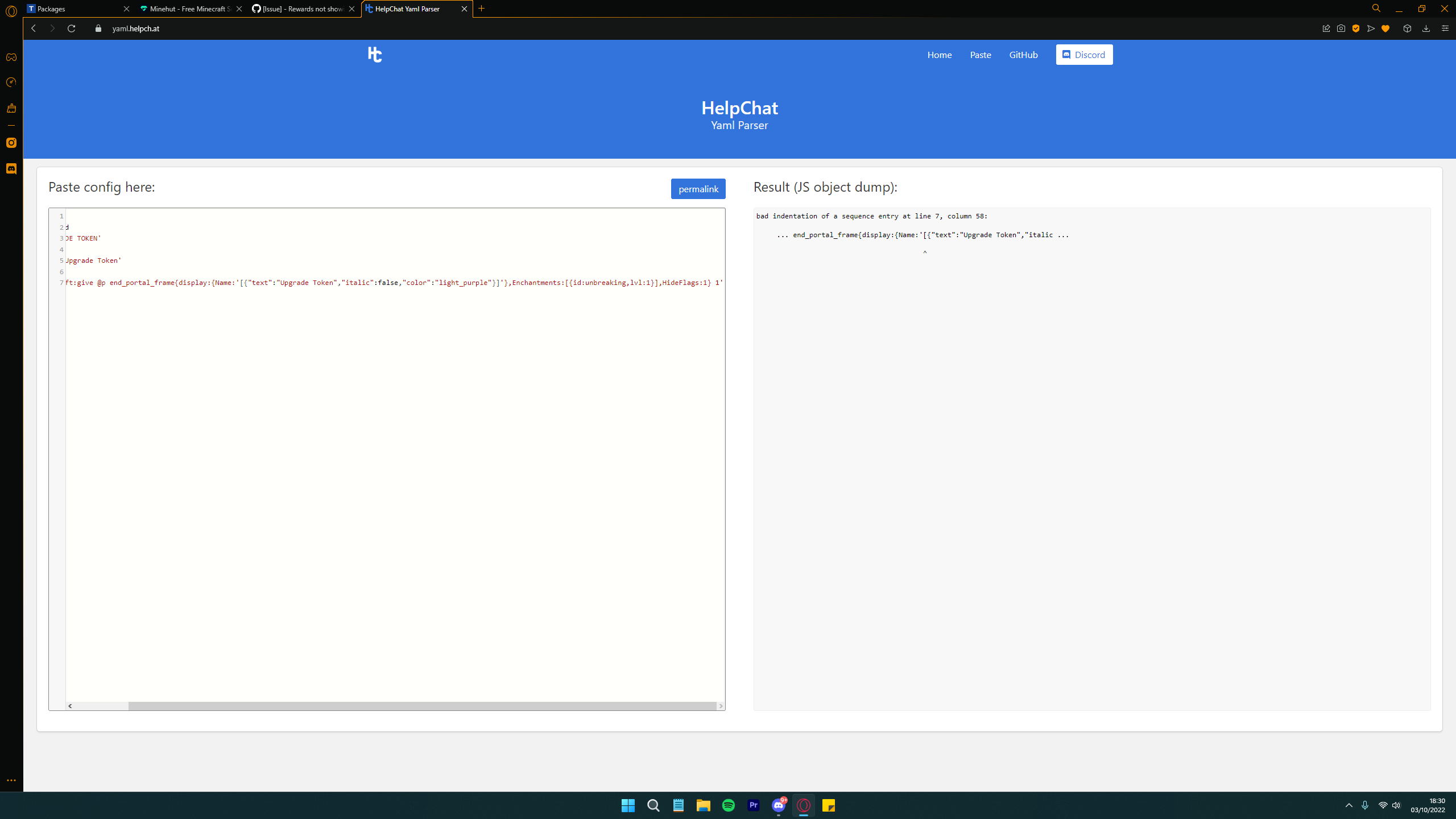Open the Discord sidebar panel icon
1456x819 pixels.
[x=11, y=169]
